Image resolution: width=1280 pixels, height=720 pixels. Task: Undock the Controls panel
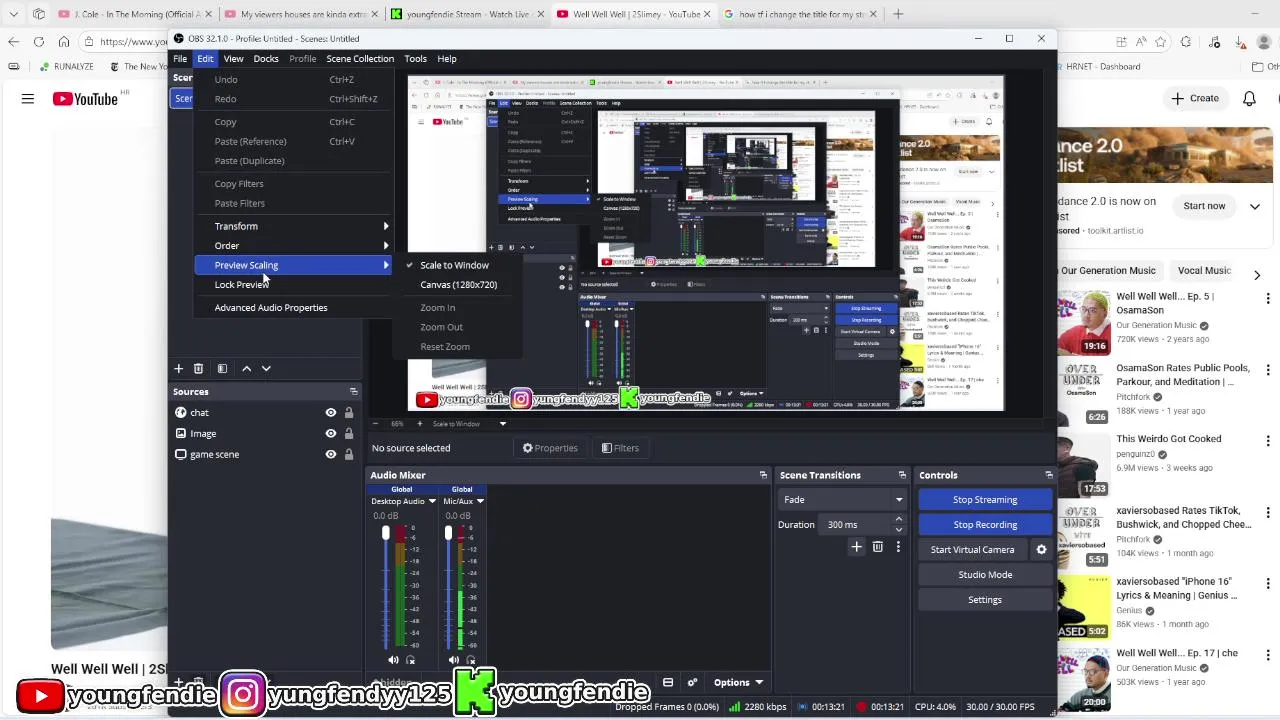(1048, 475)
